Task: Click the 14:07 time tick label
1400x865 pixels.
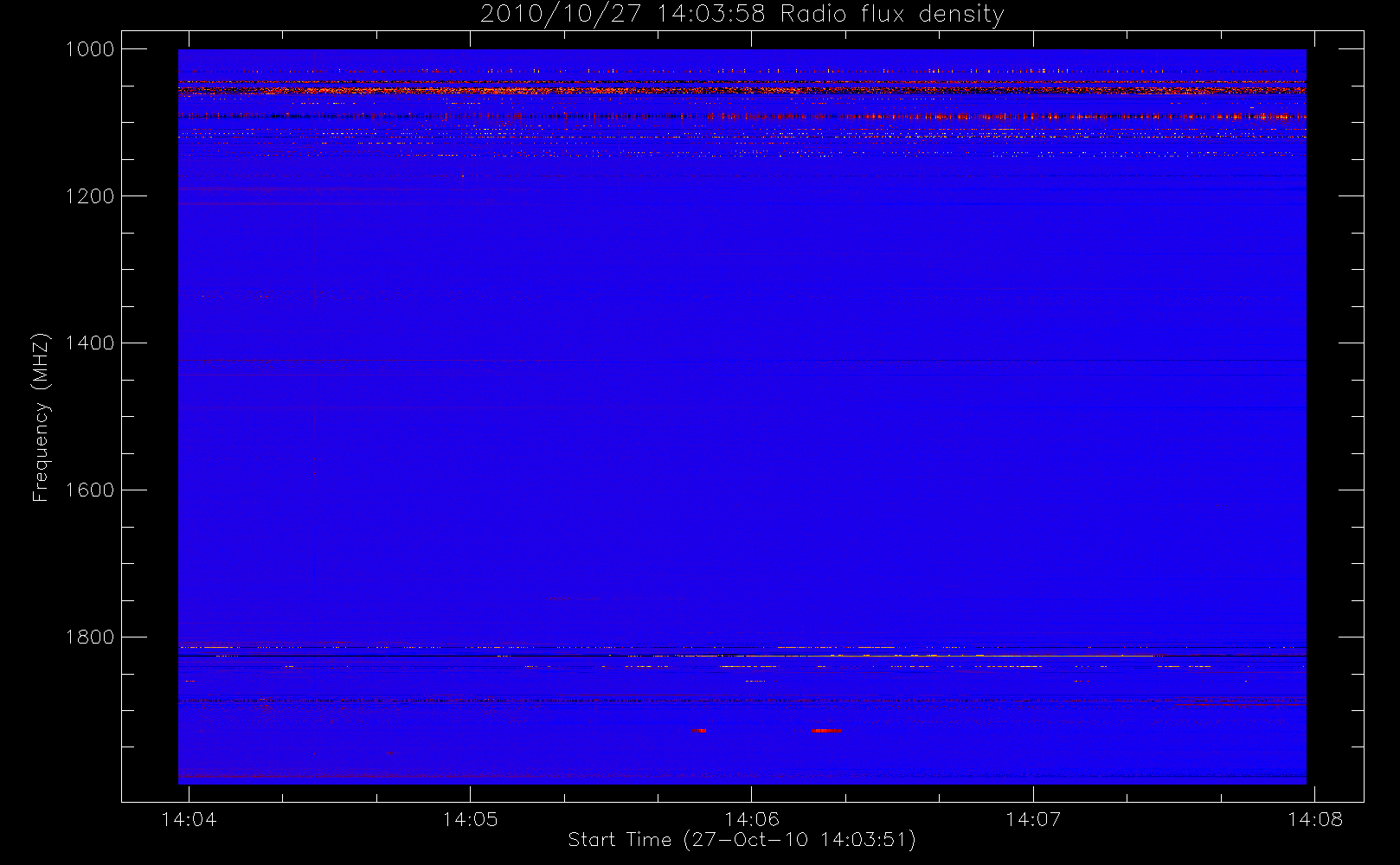Action: 1033,819
